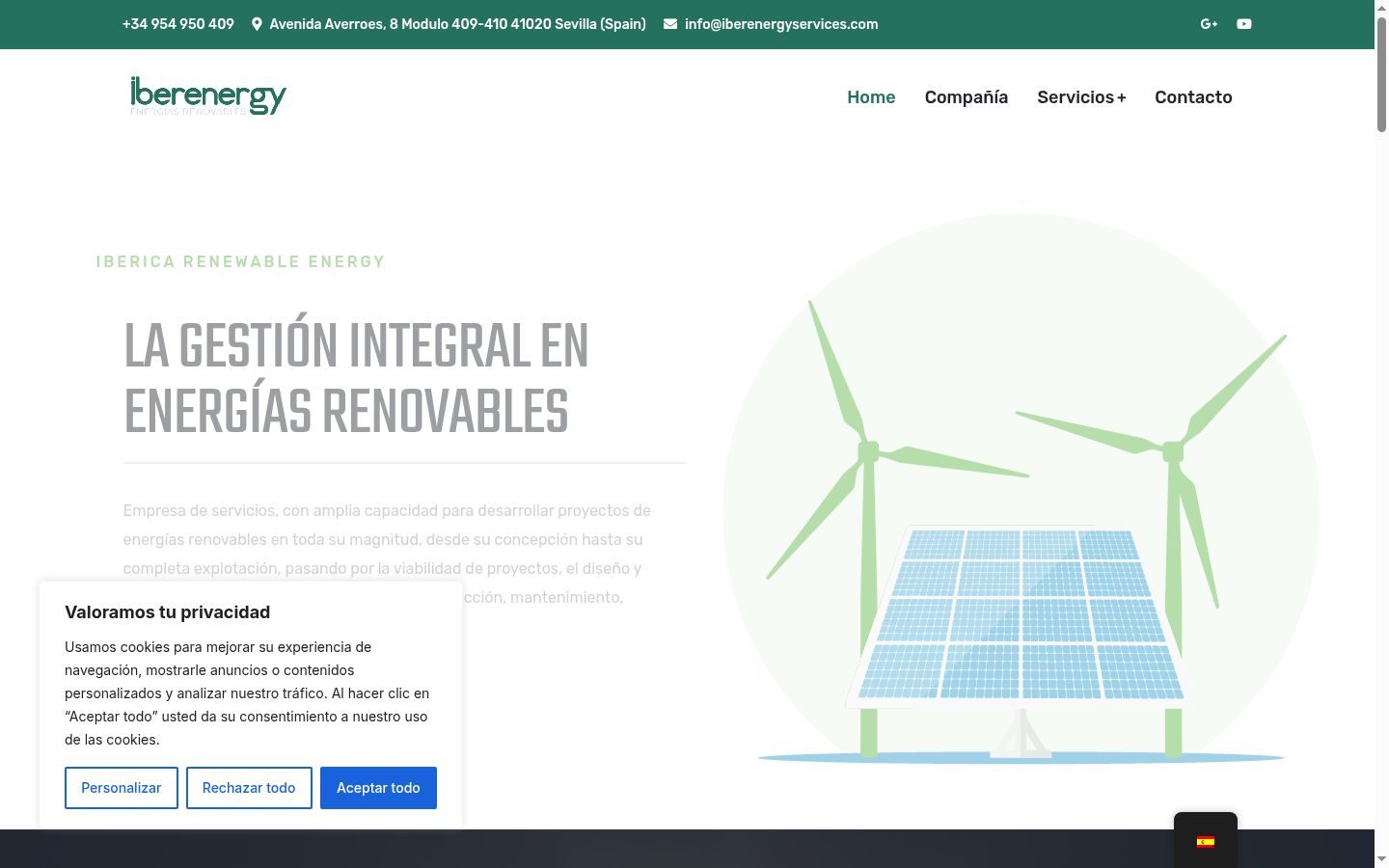This screenshot has height=868, width=1389.
Task: Click the scrollbar down arrow
Action: pyautogui.click(x=1381, y=859)
